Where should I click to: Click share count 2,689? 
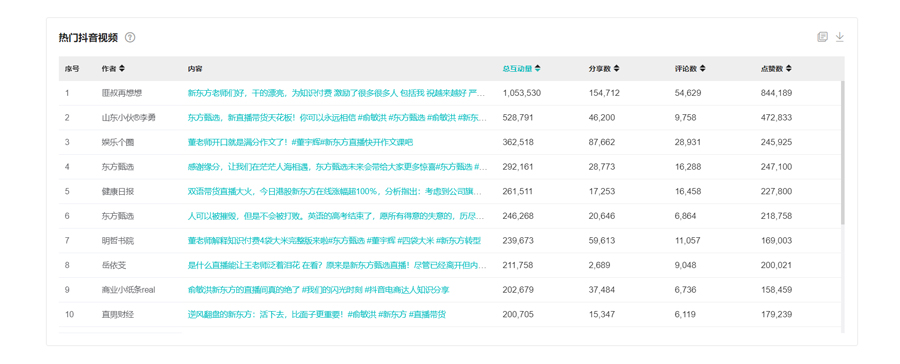(600, 266)
